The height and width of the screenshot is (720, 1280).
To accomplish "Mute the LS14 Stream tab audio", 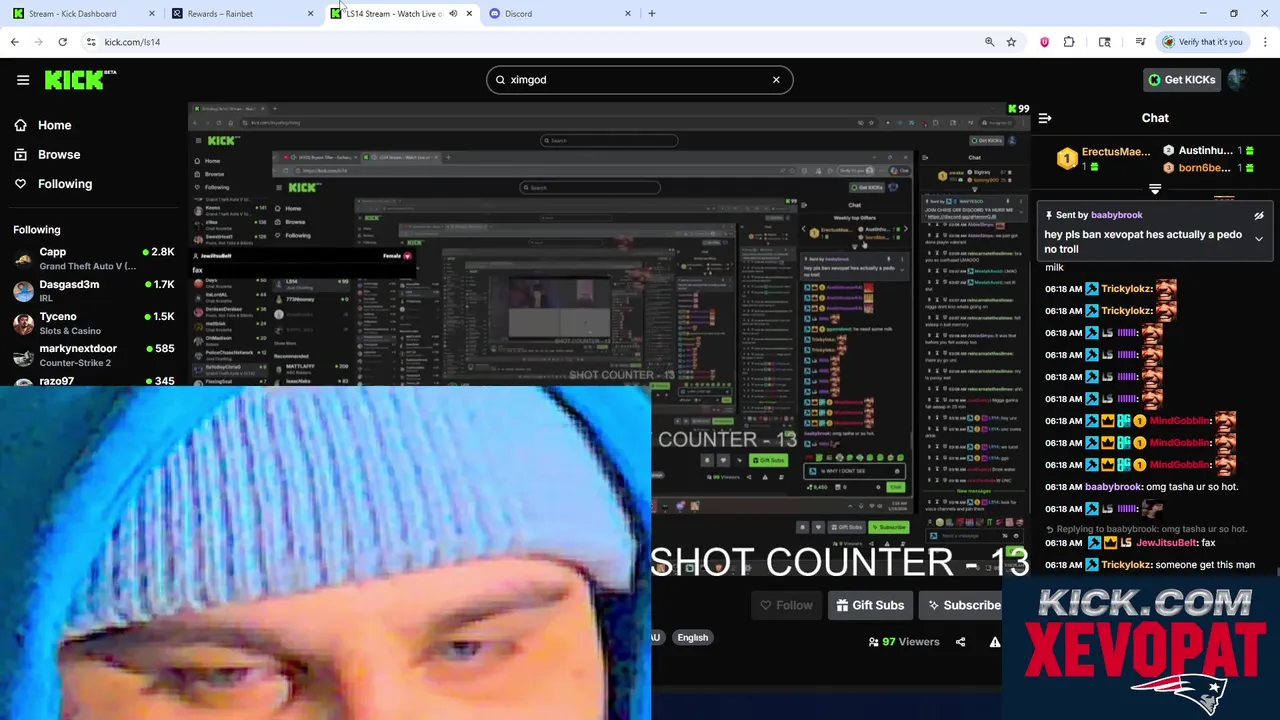I will click(x=453, y=14).
